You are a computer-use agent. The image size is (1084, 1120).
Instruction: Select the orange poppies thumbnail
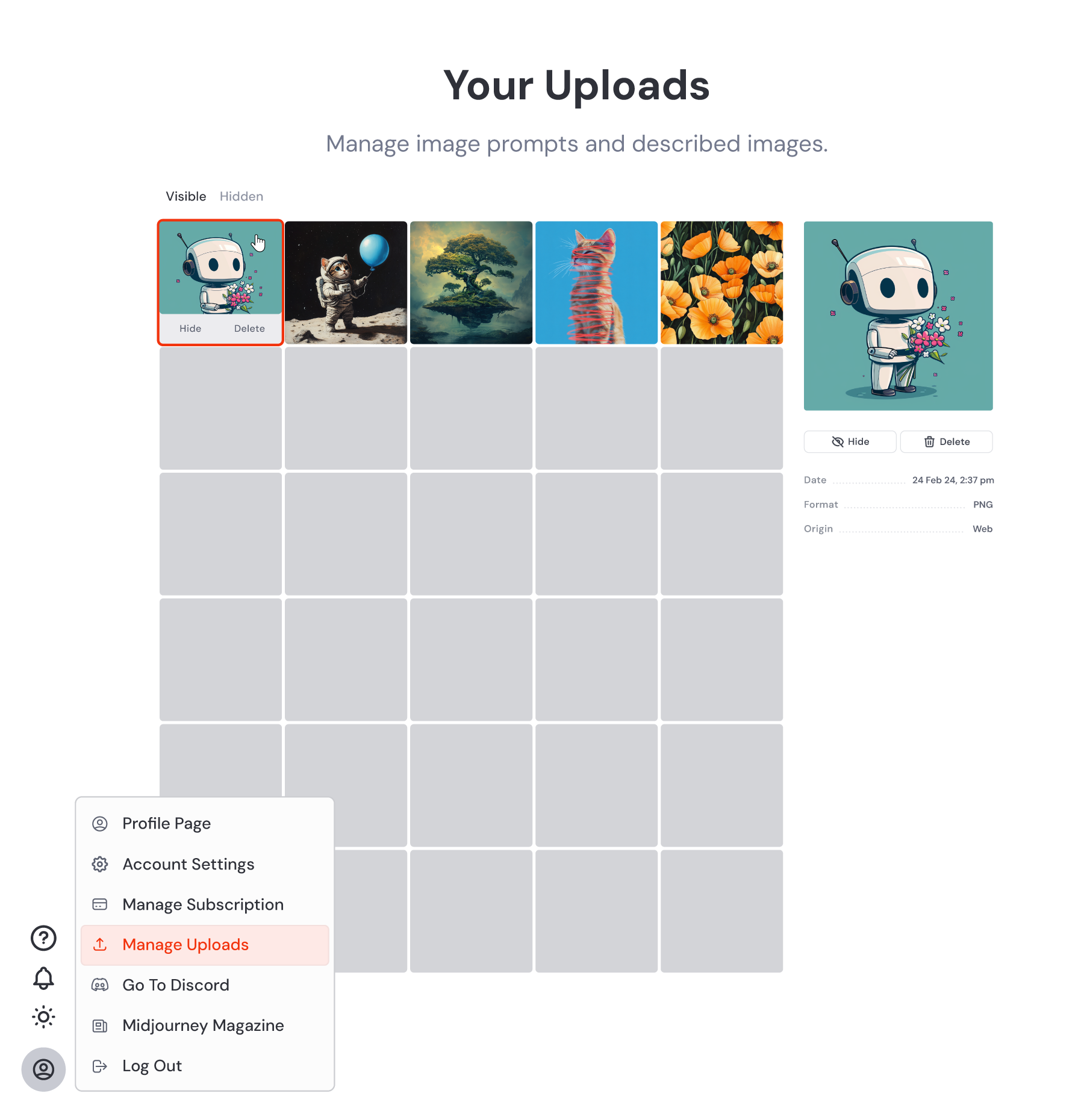click(722, 282)
